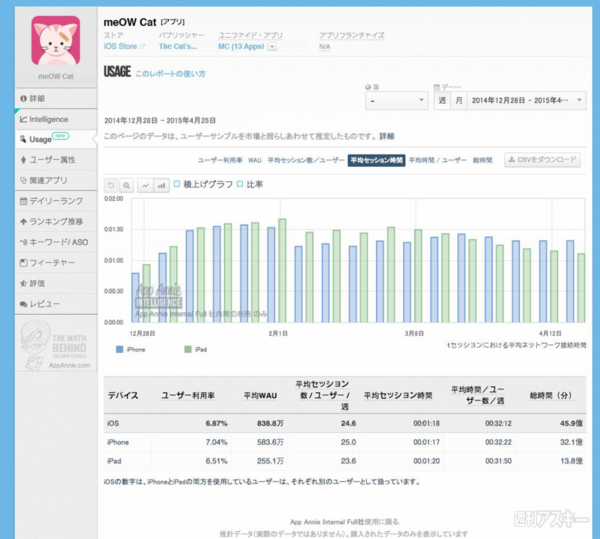This screenshot has height=539, width=600.
Task: Click the meOW Cat app icon
Action: click(x=55, y=41)
